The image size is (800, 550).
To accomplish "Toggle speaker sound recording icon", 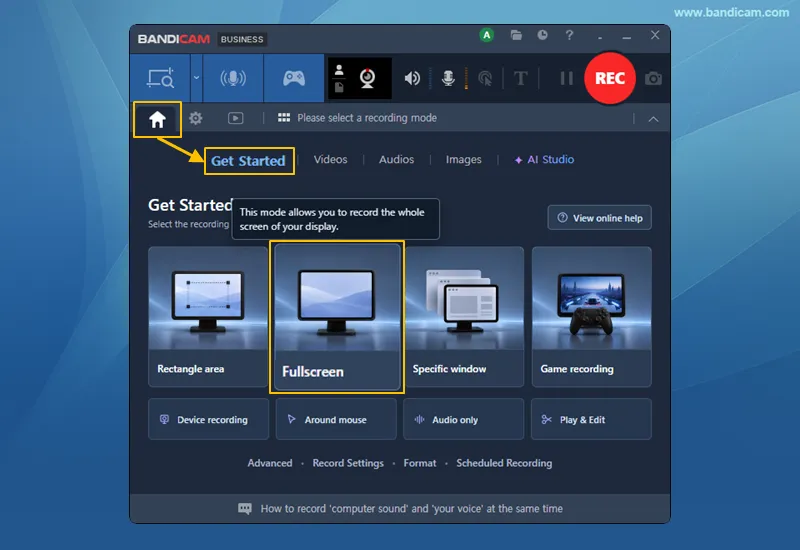I will coord(412,79).
